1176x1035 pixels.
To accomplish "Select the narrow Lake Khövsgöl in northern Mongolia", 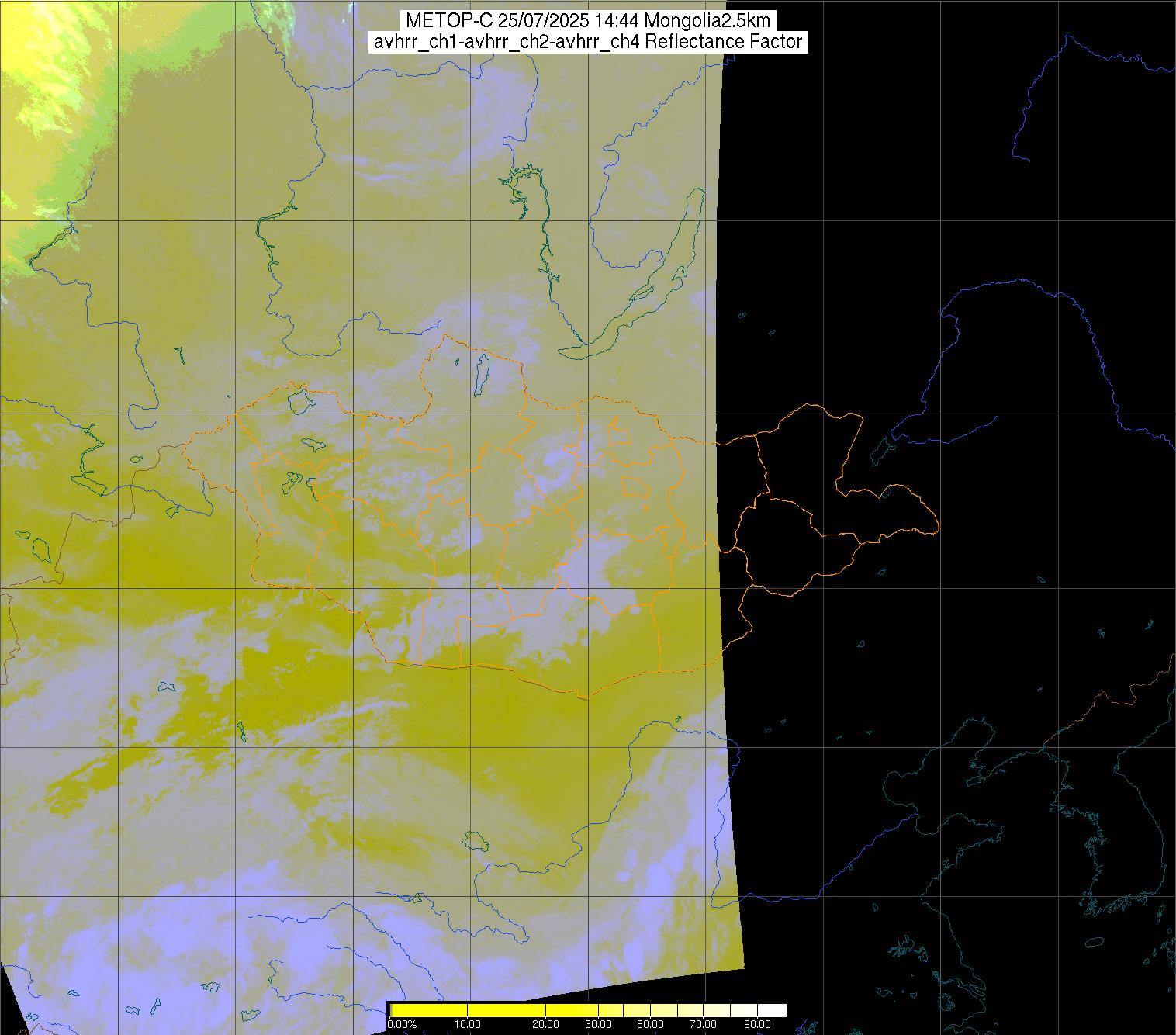I will [x=481, y=371].
